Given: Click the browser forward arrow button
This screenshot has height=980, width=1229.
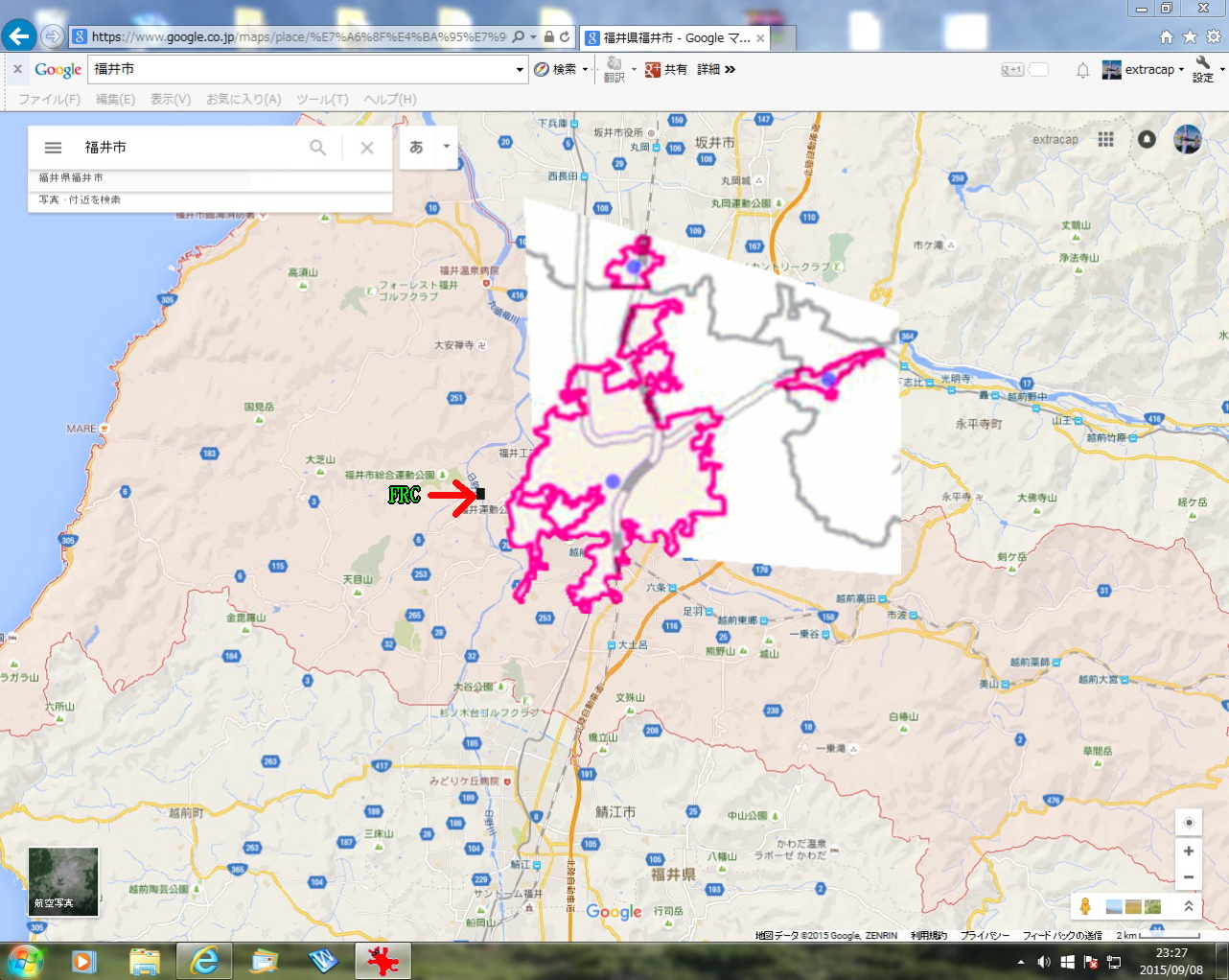Looking at the screenshot, I should (x=53, y=36).
